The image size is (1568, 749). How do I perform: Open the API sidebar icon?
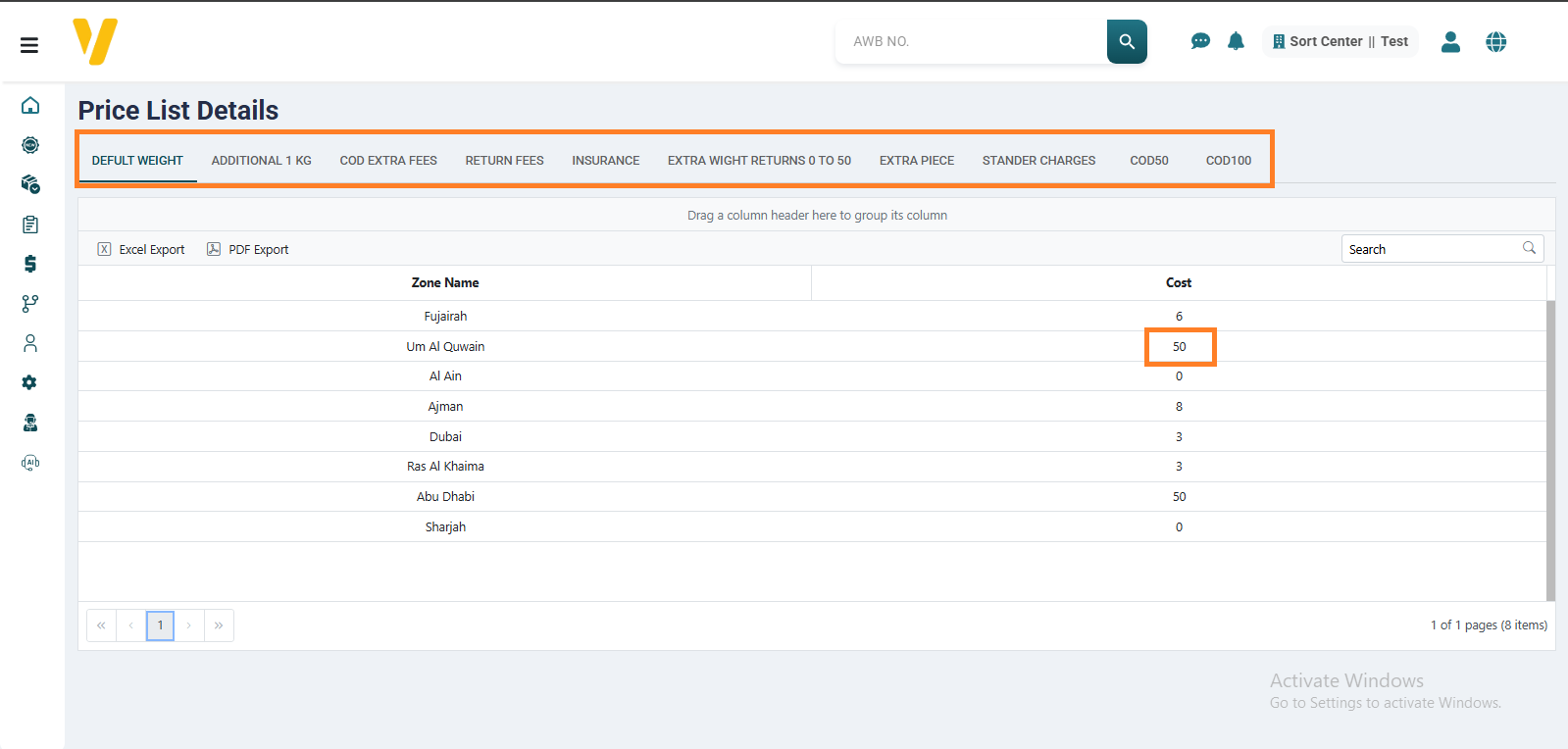(30, 463)
